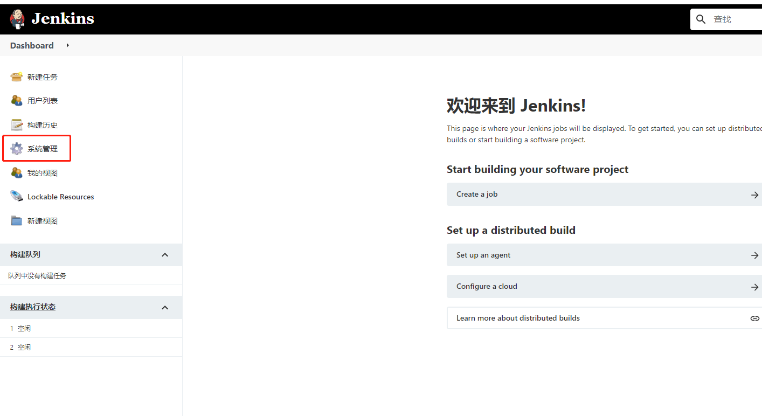Click the 我的视图 my views icon
762x416 pixels.
(17, 173)
